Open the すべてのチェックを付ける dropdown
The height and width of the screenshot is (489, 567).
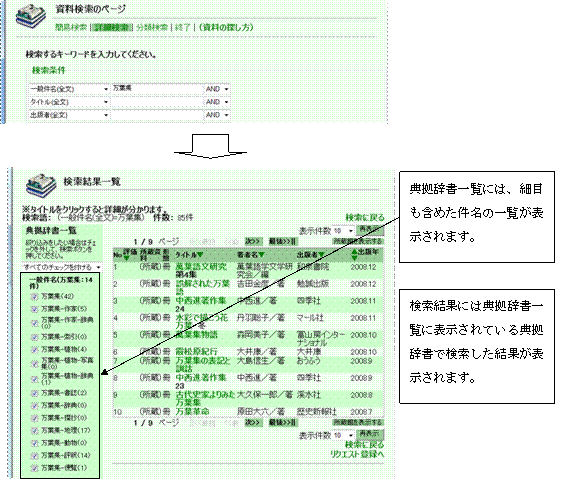62,267
